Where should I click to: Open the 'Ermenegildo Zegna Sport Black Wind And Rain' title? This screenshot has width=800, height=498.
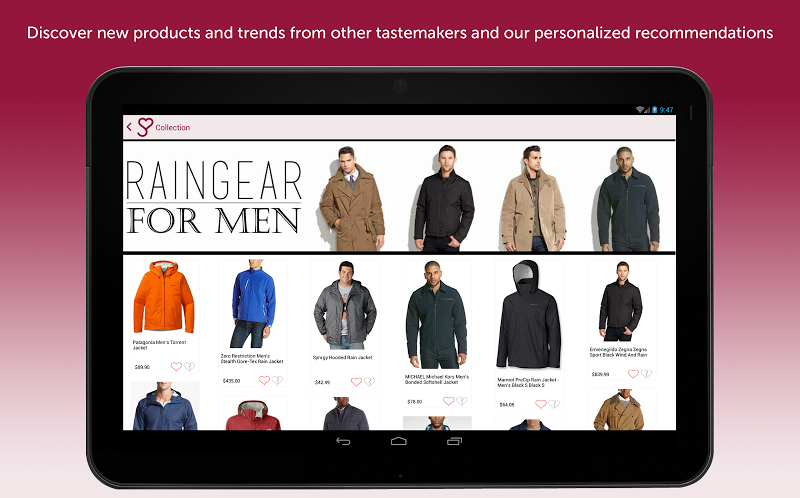(618, 352)
